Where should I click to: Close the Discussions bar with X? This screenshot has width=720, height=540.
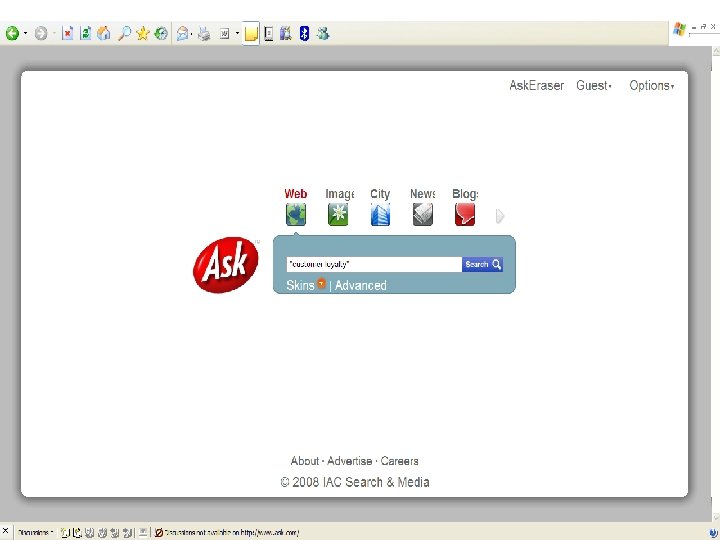click(6, 531)
